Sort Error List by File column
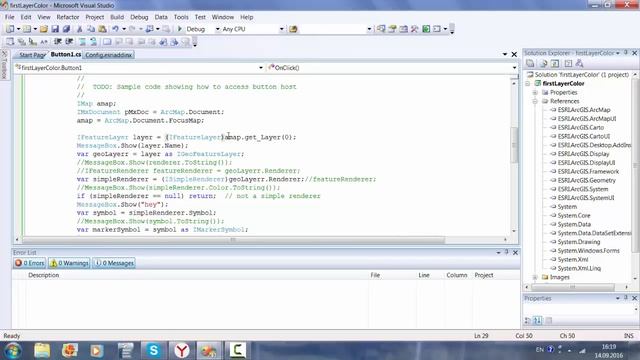Viewport: 640px width, 360px height. (376, 275)
